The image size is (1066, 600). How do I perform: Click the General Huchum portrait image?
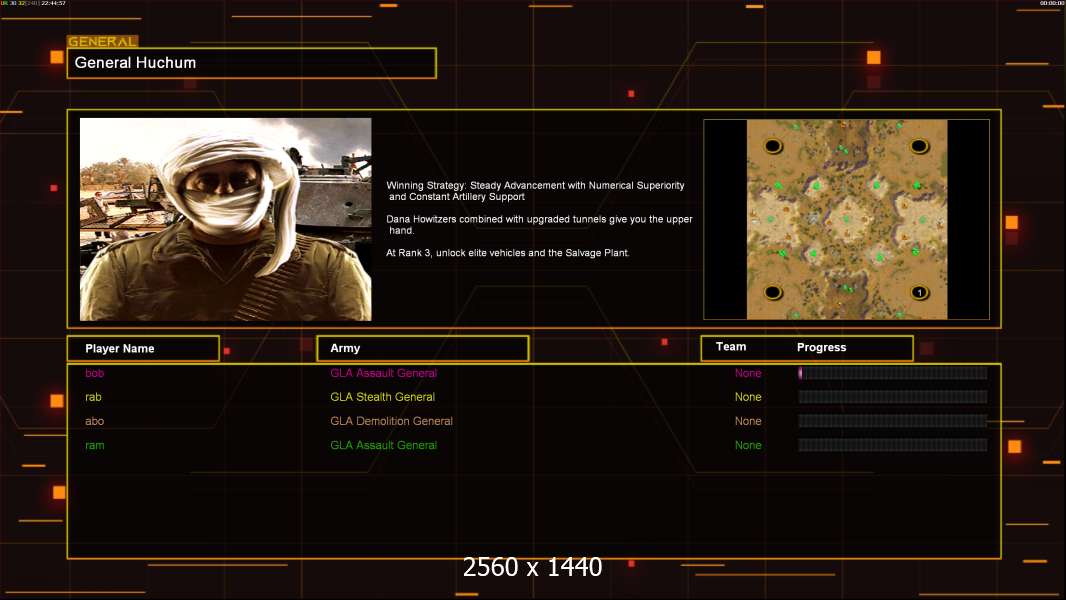[225, 219]
